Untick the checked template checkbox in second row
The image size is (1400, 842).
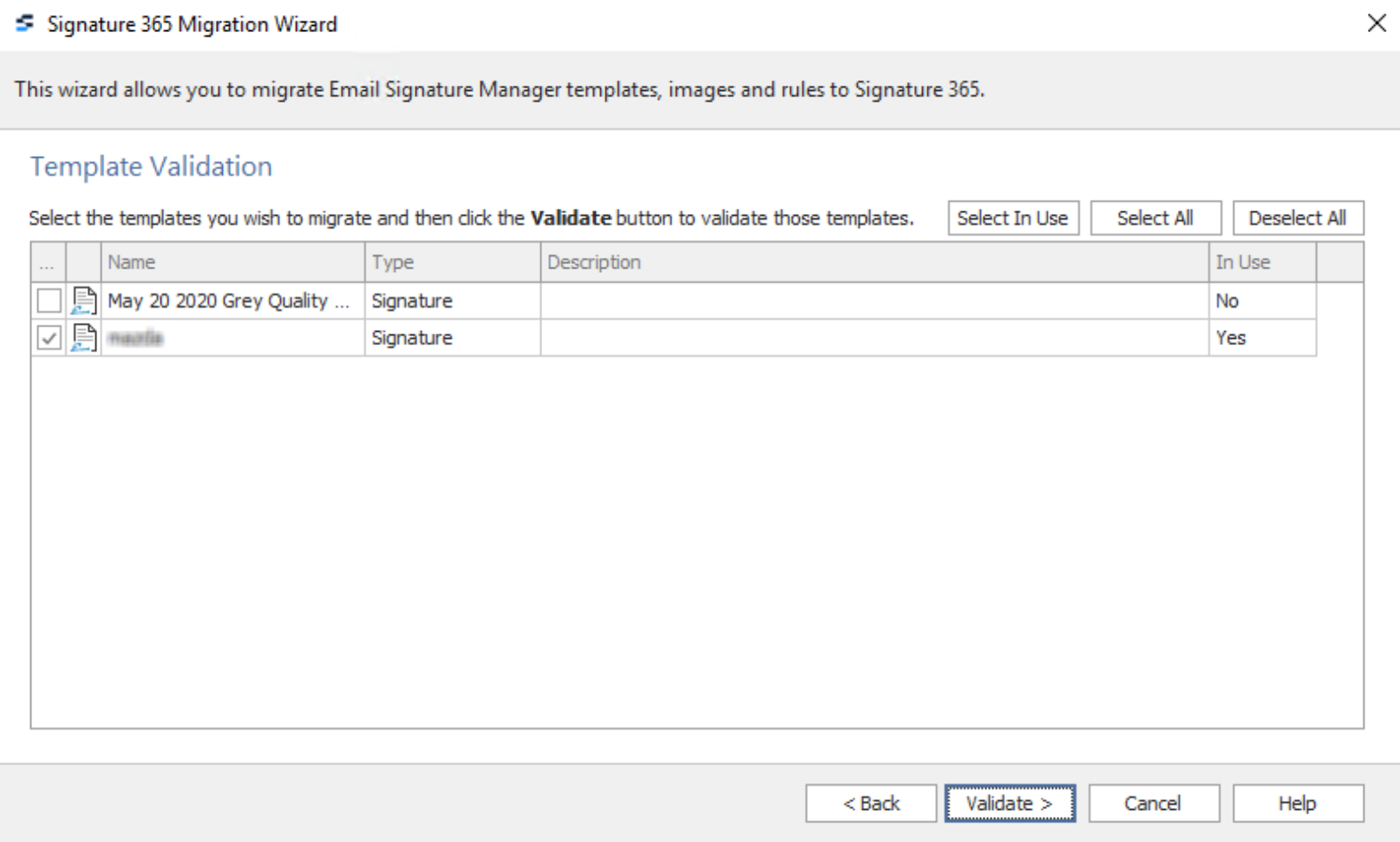[49, 338]
